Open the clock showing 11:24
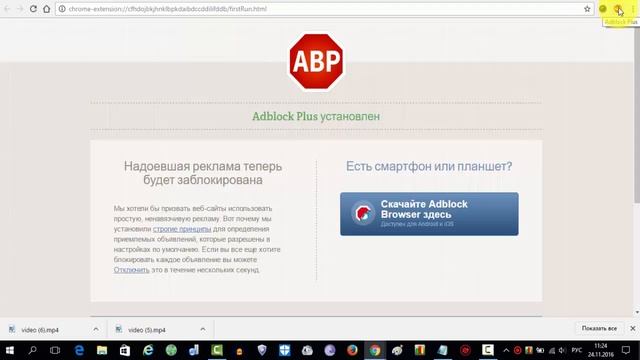640x360 pixels. click(601, 350)
